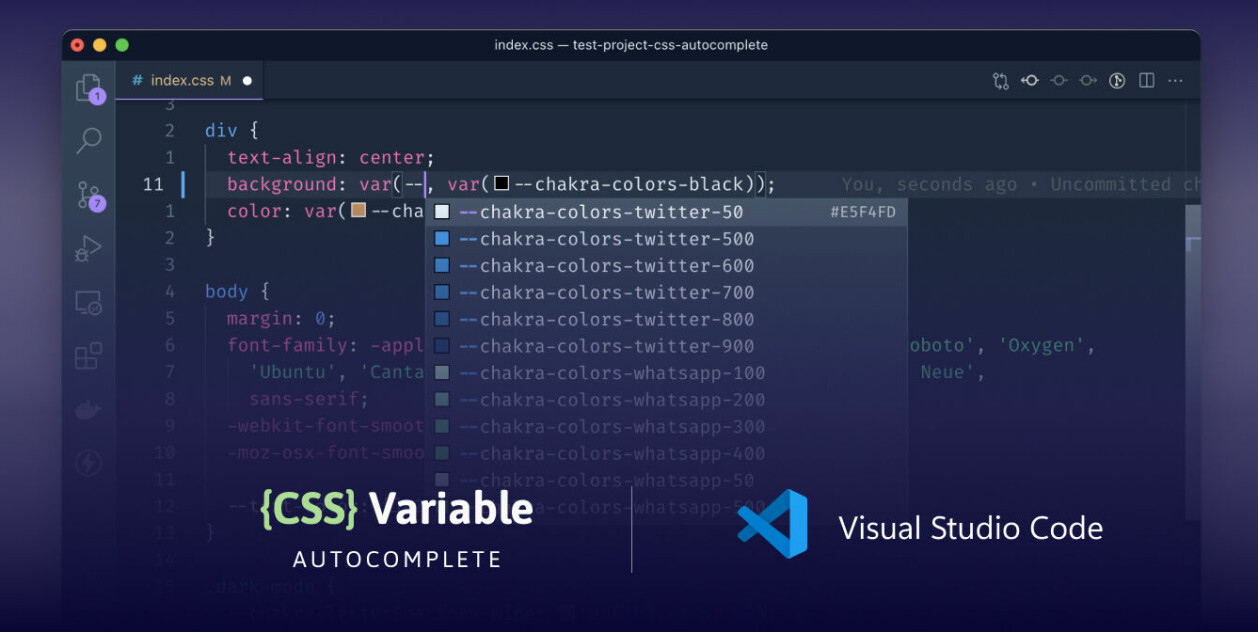Click line number 11 in the gutter
The width and height of the screenshot is (1258, 632).
pyautogui.click(x=153, y=184)
